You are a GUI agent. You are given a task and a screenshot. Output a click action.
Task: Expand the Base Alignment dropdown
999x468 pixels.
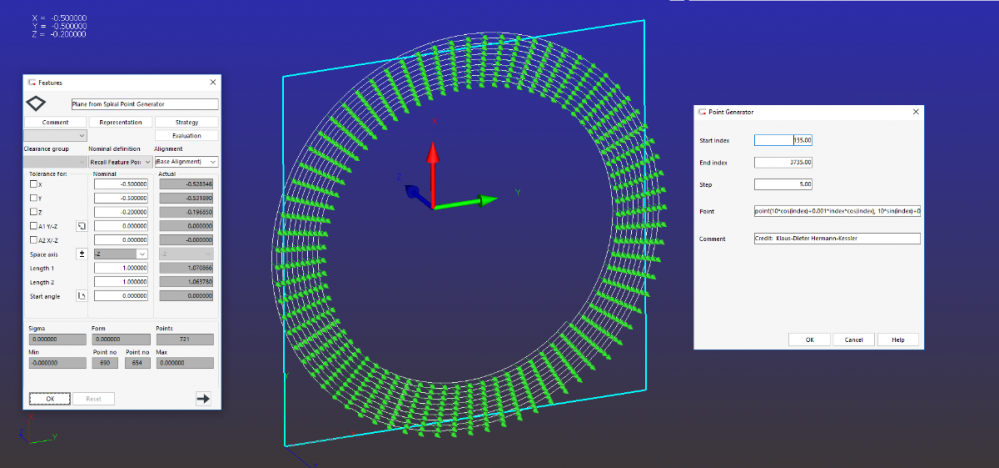pyautogui.click(x=186, y=161)
